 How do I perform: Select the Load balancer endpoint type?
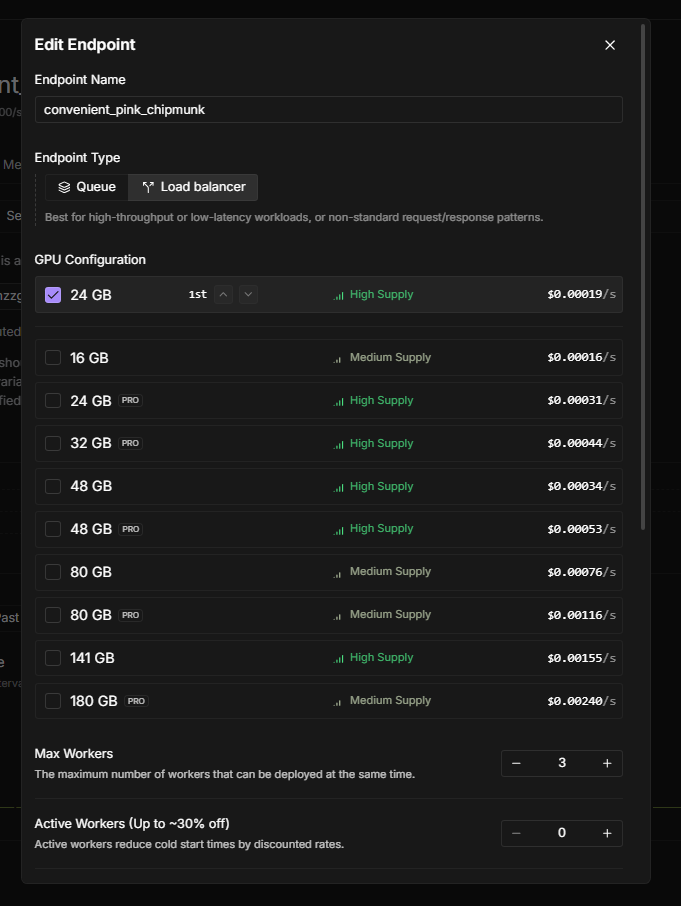pos(194,187)
